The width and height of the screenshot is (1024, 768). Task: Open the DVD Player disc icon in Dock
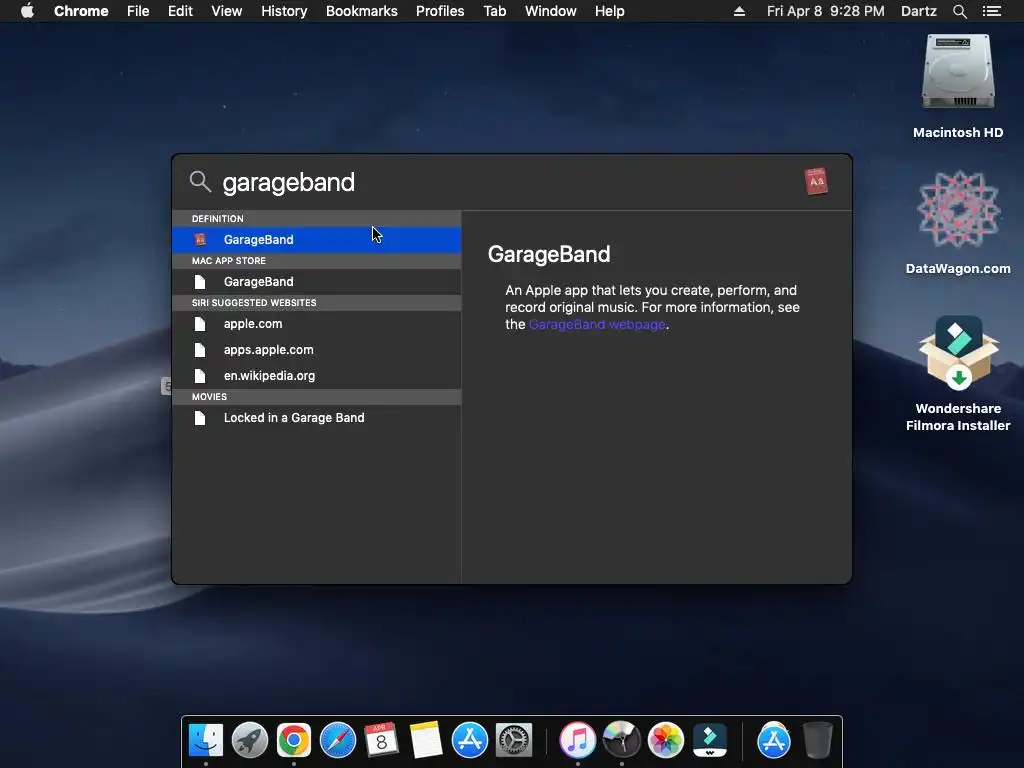[622, 740]
